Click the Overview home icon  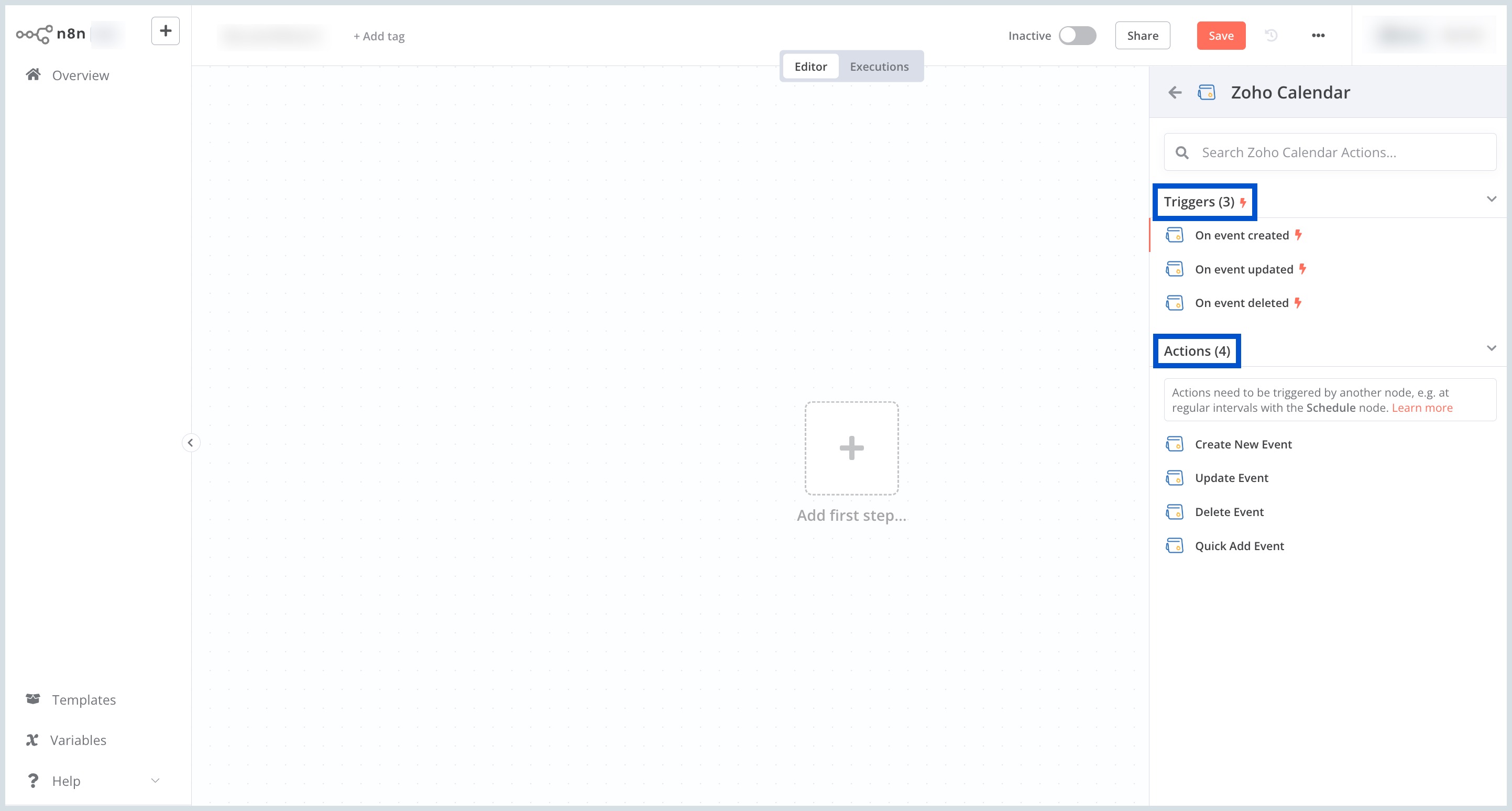coord(34,74)
